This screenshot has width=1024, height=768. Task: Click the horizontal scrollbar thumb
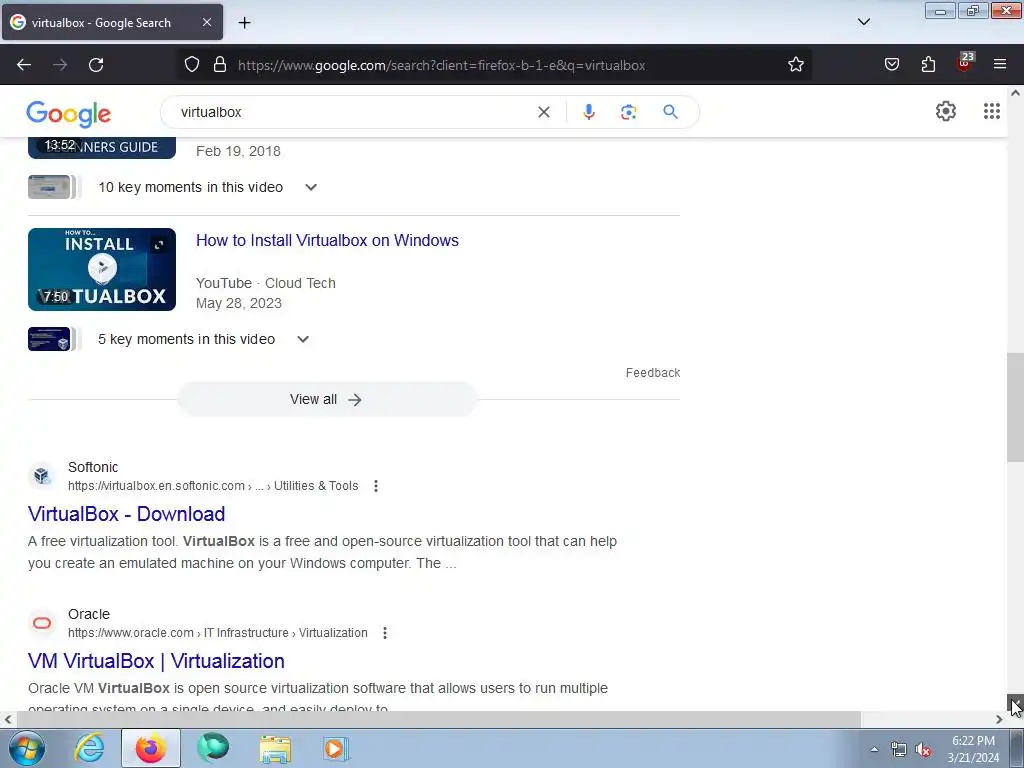(438, 719)
